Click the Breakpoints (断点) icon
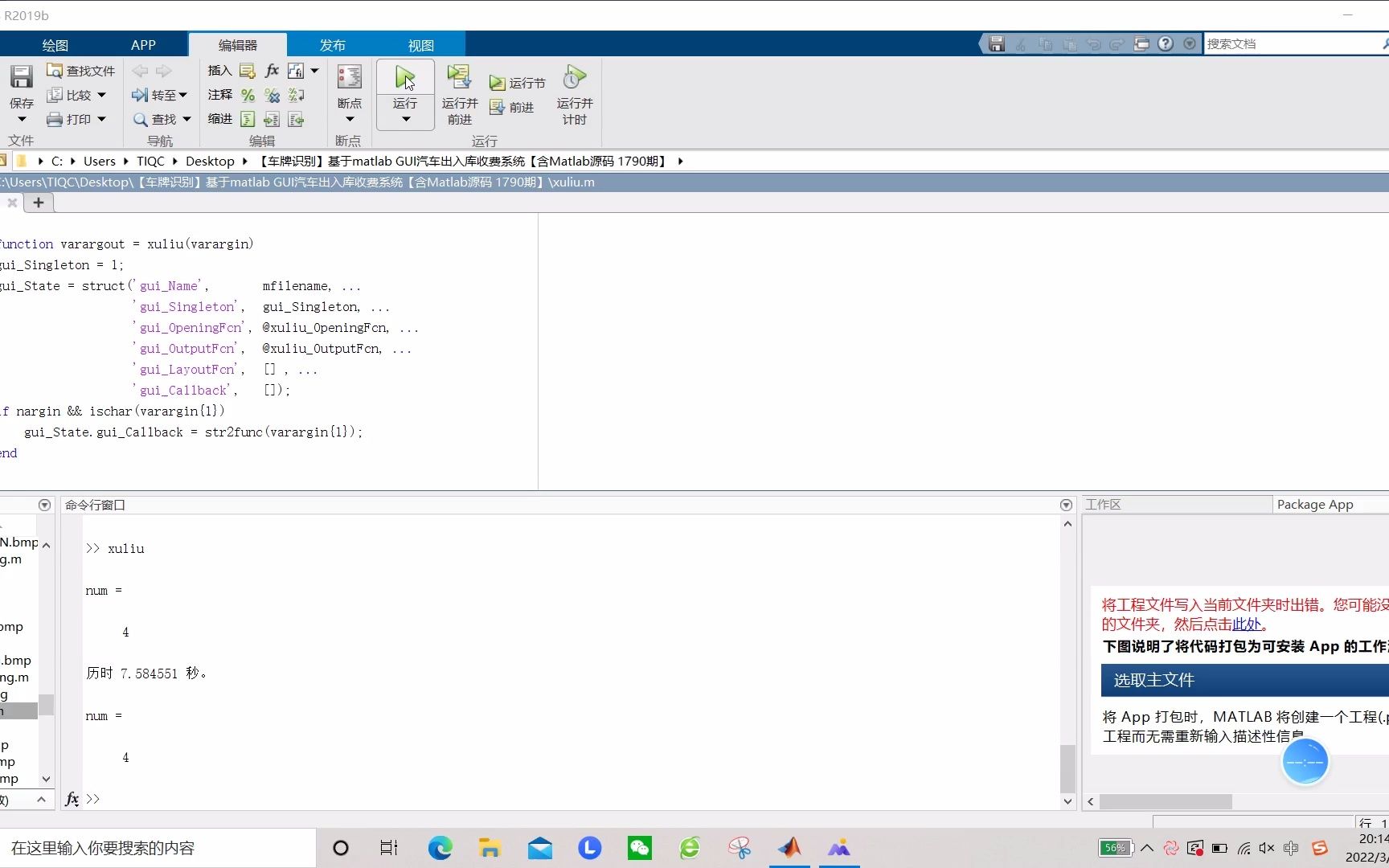This screenshot has width=1389, height=868. tap(349, 77)
